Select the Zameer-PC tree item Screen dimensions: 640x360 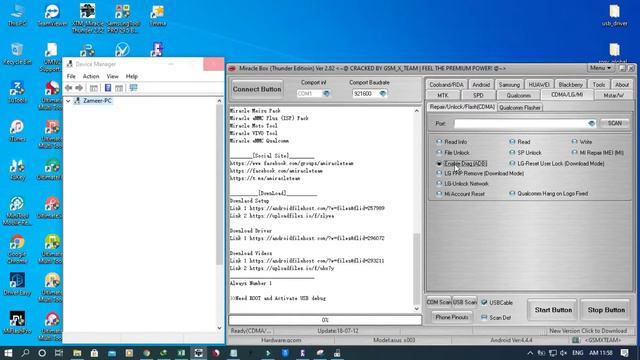[x=97, y=100]
